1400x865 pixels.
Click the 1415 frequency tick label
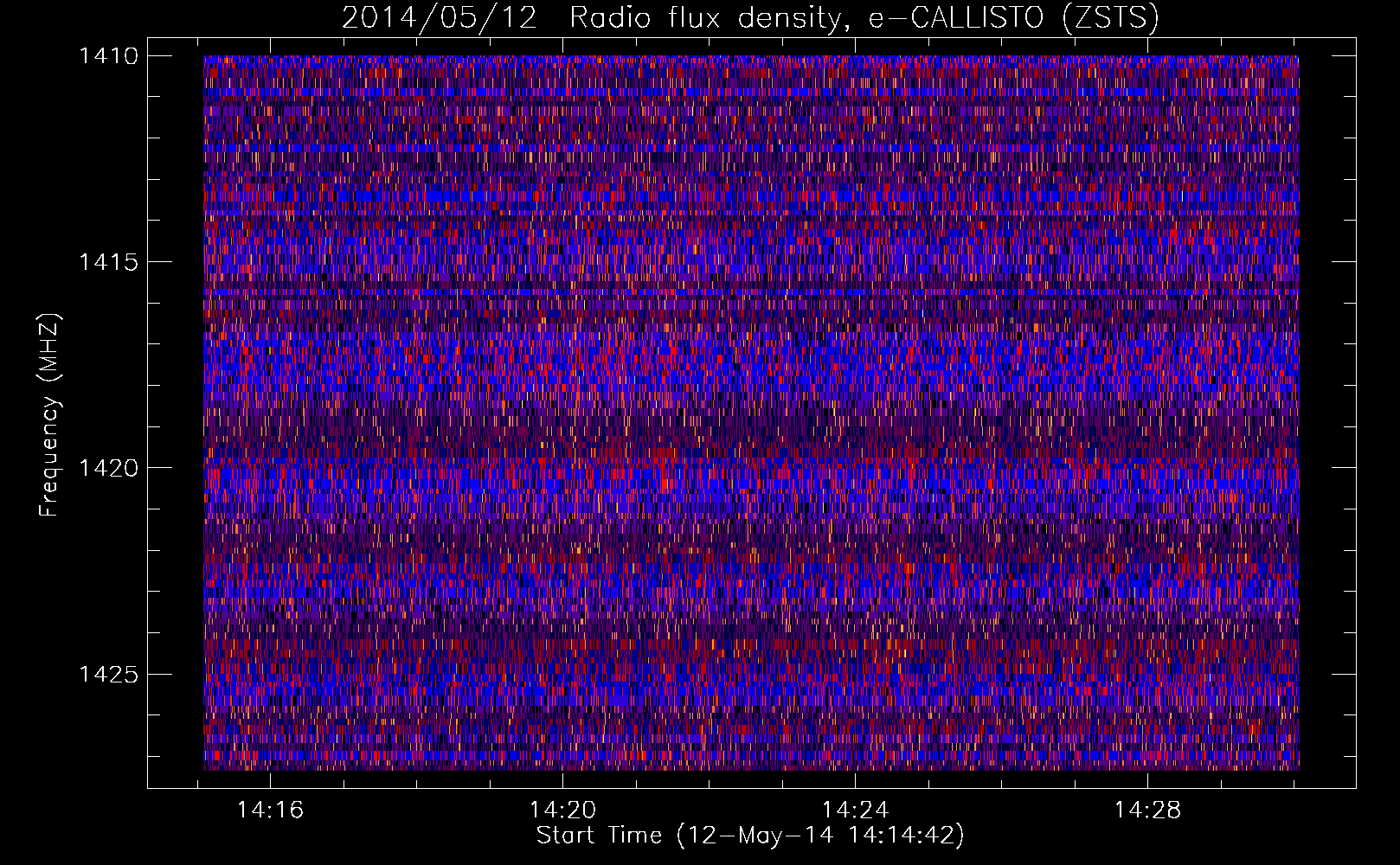tap(108, 262)
